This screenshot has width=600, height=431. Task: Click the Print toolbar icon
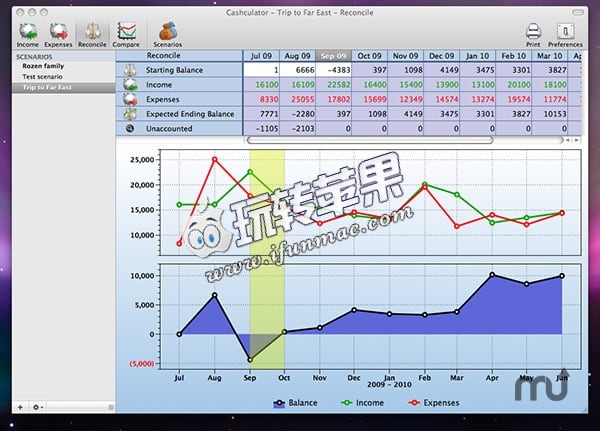(x=533, y=35)
